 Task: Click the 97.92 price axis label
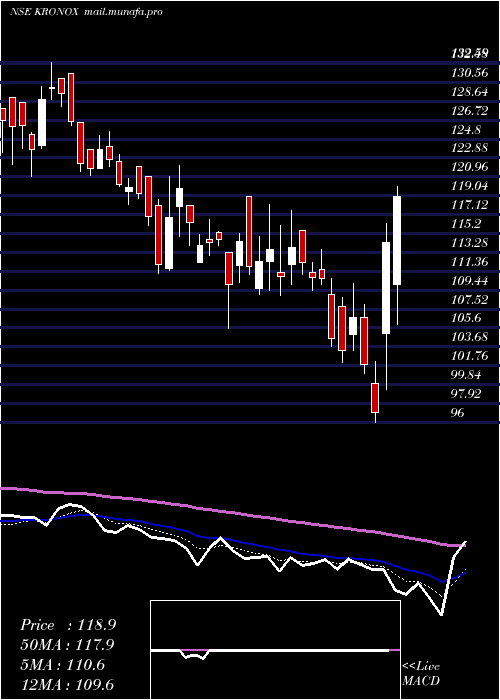[467, 394]
